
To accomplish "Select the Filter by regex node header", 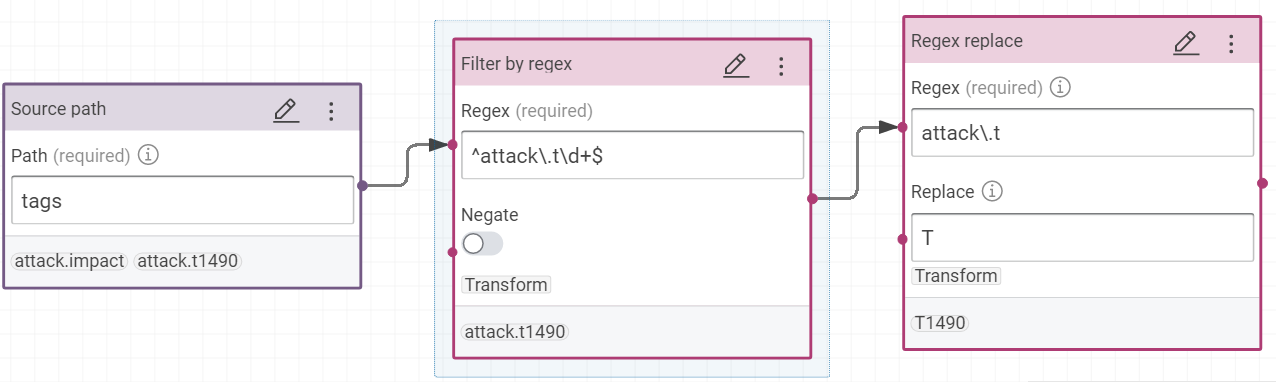I will [632, 64].
